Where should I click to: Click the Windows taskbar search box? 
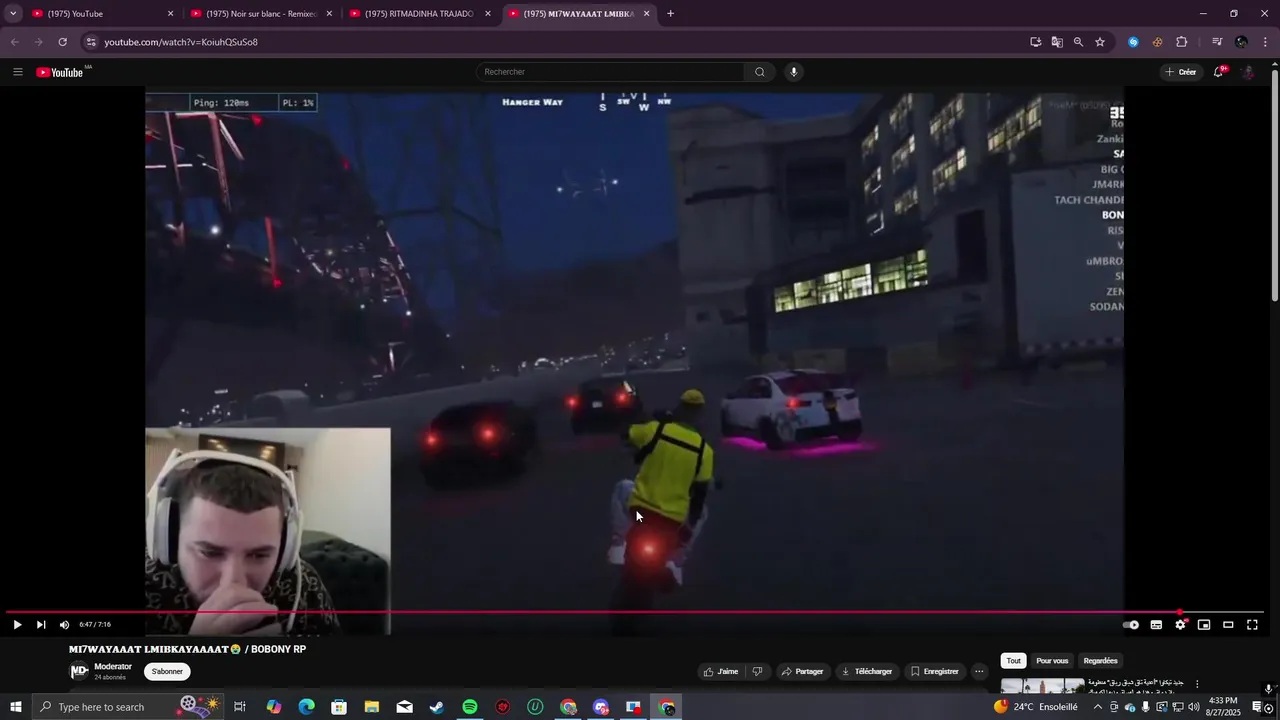point(130,707)
